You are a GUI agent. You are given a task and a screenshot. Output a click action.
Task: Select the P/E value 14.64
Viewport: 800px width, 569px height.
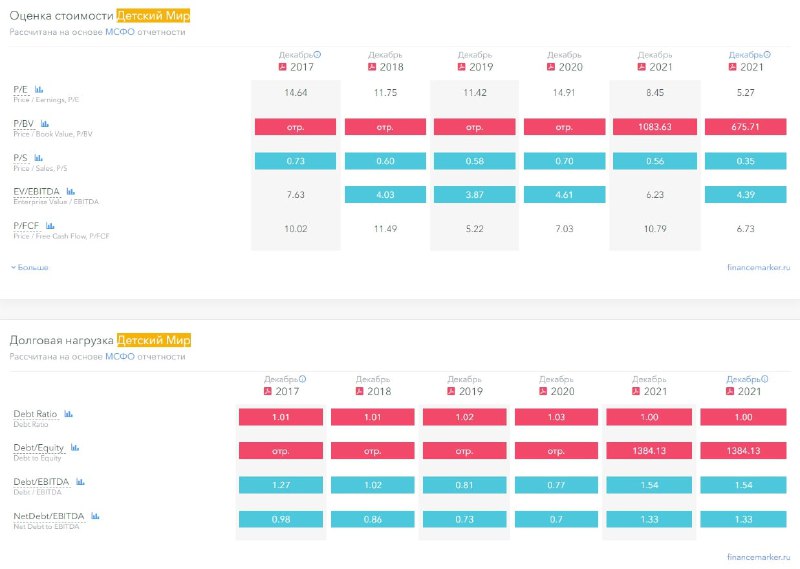coord(295,93)
